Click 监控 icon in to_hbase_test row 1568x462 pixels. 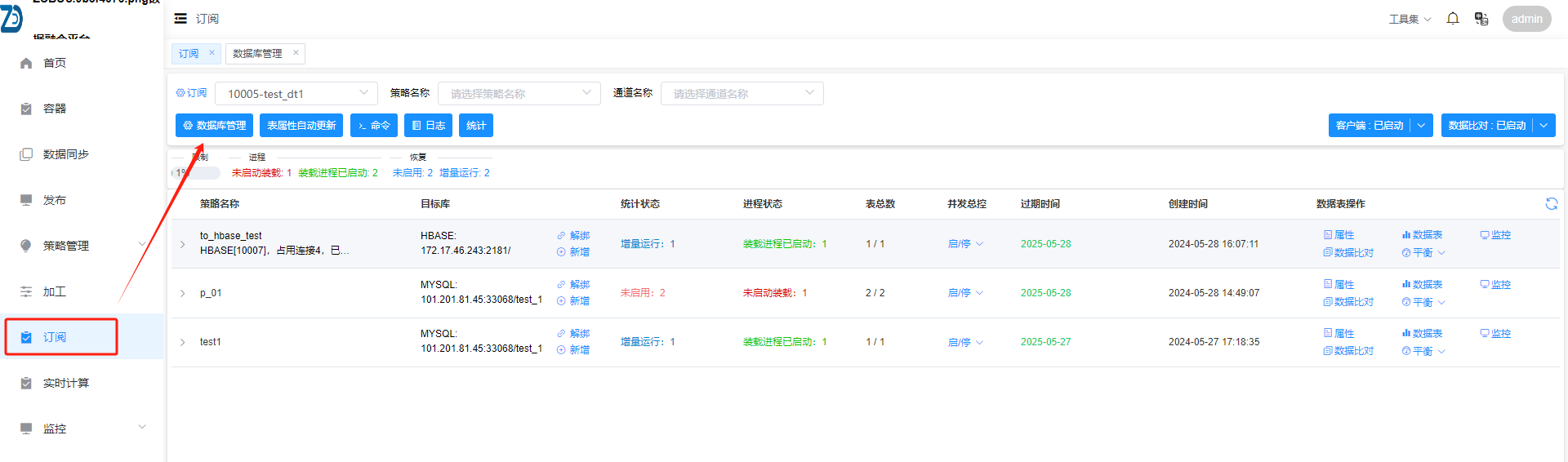click(1495, 235)
